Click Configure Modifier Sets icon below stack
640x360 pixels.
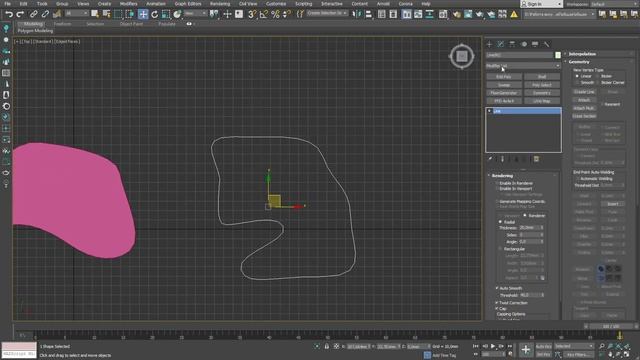[536, 159]
